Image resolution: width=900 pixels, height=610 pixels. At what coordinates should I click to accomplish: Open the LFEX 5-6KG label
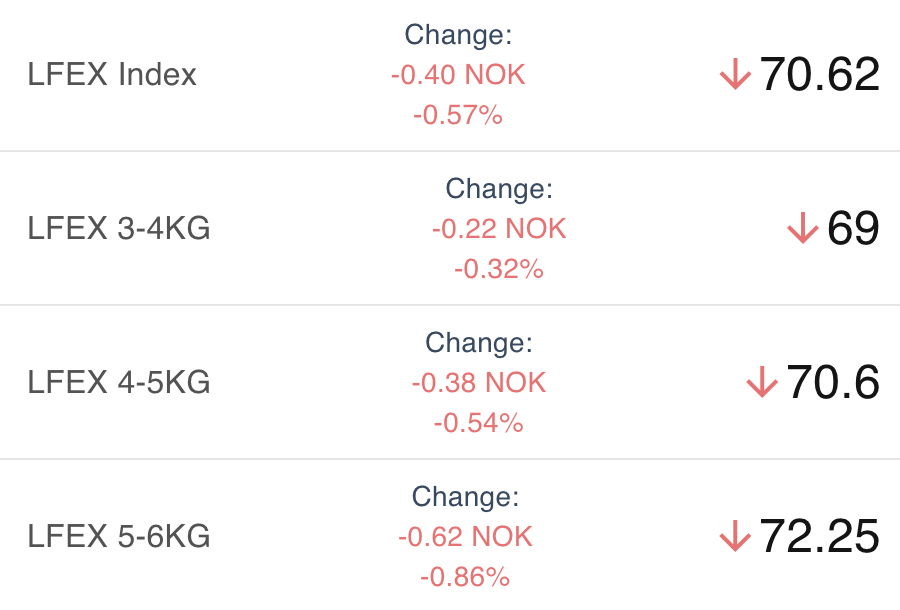pos(119,537)
